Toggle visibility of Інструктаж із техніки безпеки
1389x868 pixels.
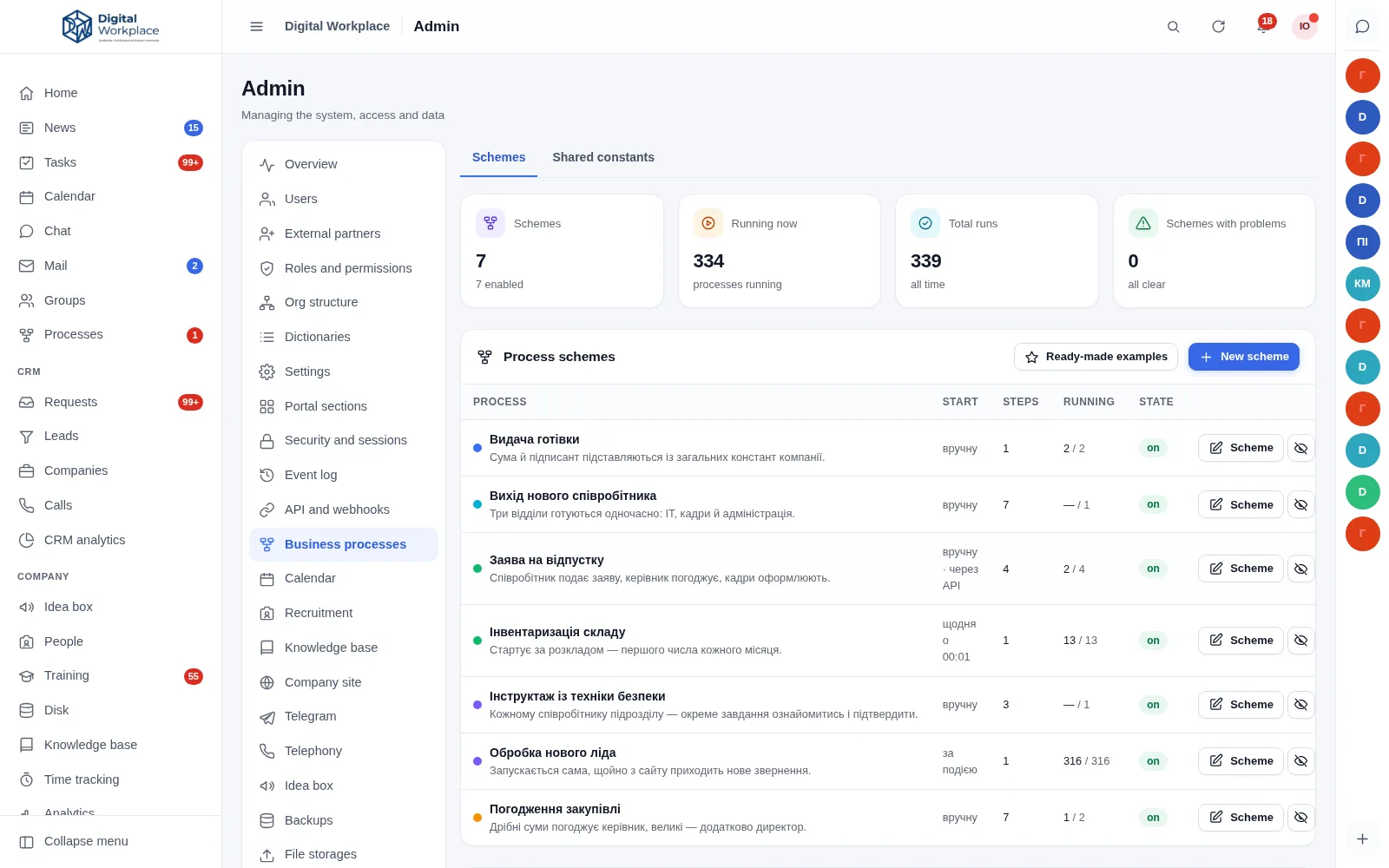tap(1300, 705)
